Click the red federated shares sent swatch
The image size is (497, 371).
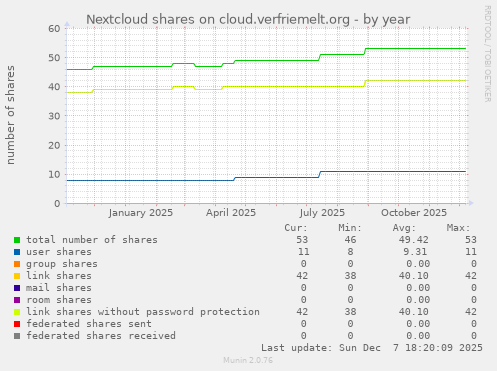[17, 324]
